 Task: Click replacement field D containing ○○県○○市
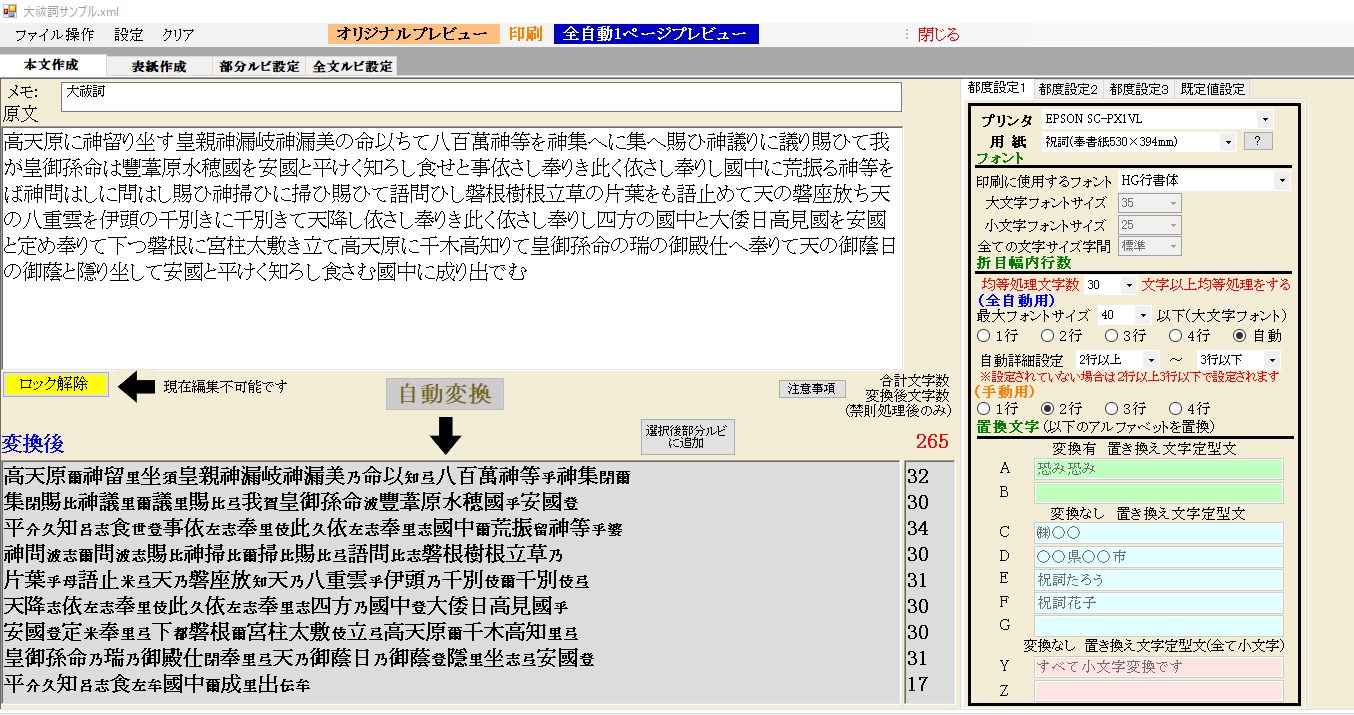pyautogui.click(x=1158, y=556)
